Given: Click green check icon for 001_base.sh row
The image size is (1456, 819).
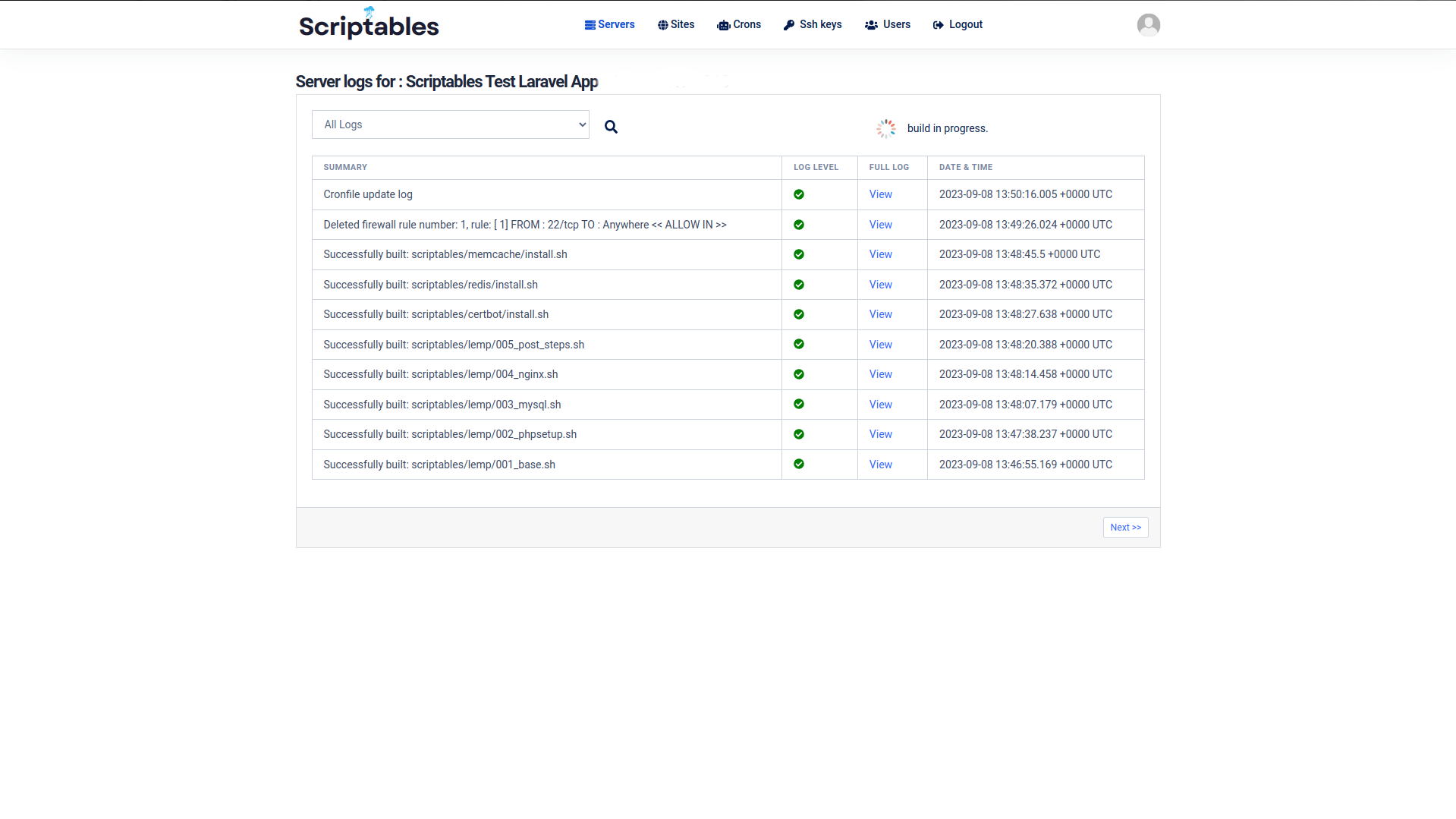Looking at the screenshot, I should (x=799, y=464).
